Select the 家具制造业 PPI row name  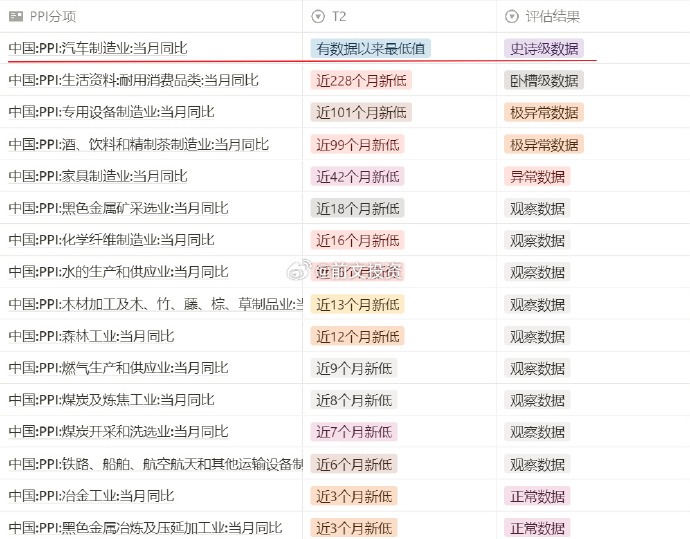(98, 176)
